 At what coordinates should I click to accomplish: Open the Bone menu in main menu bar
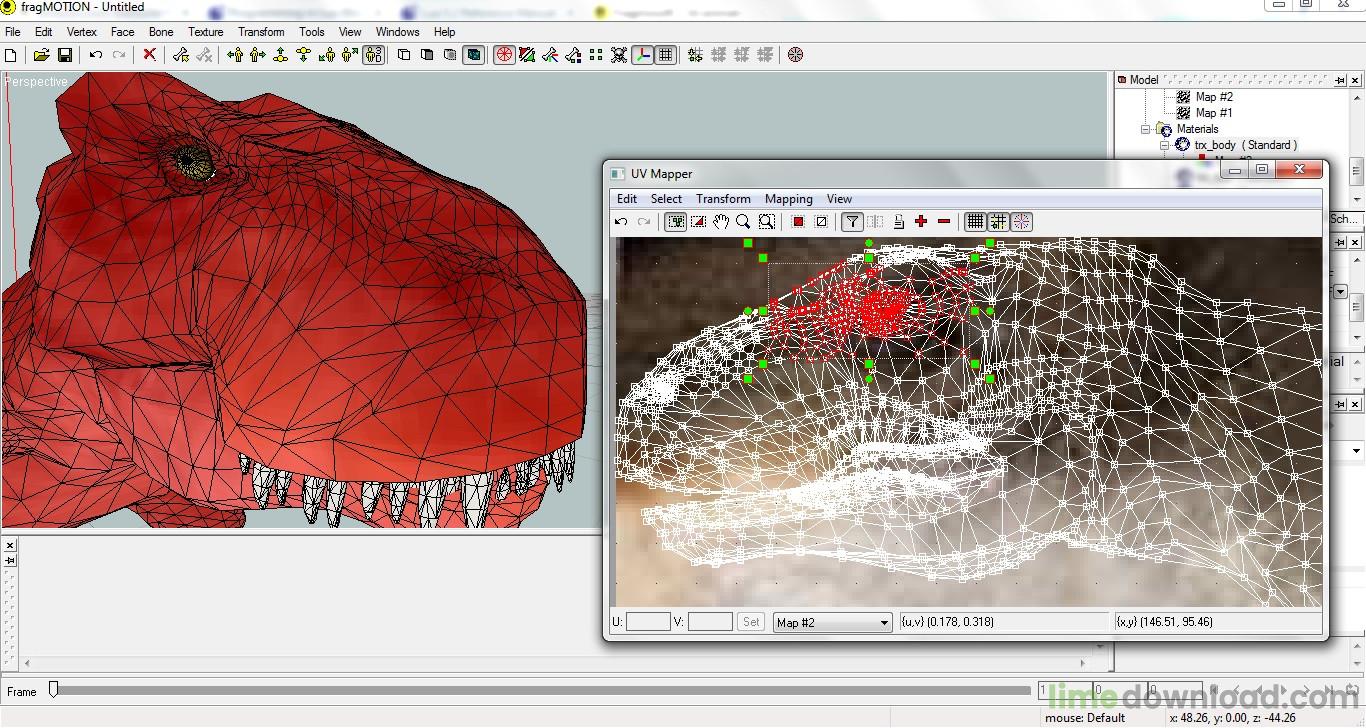[x=161, y=32]
